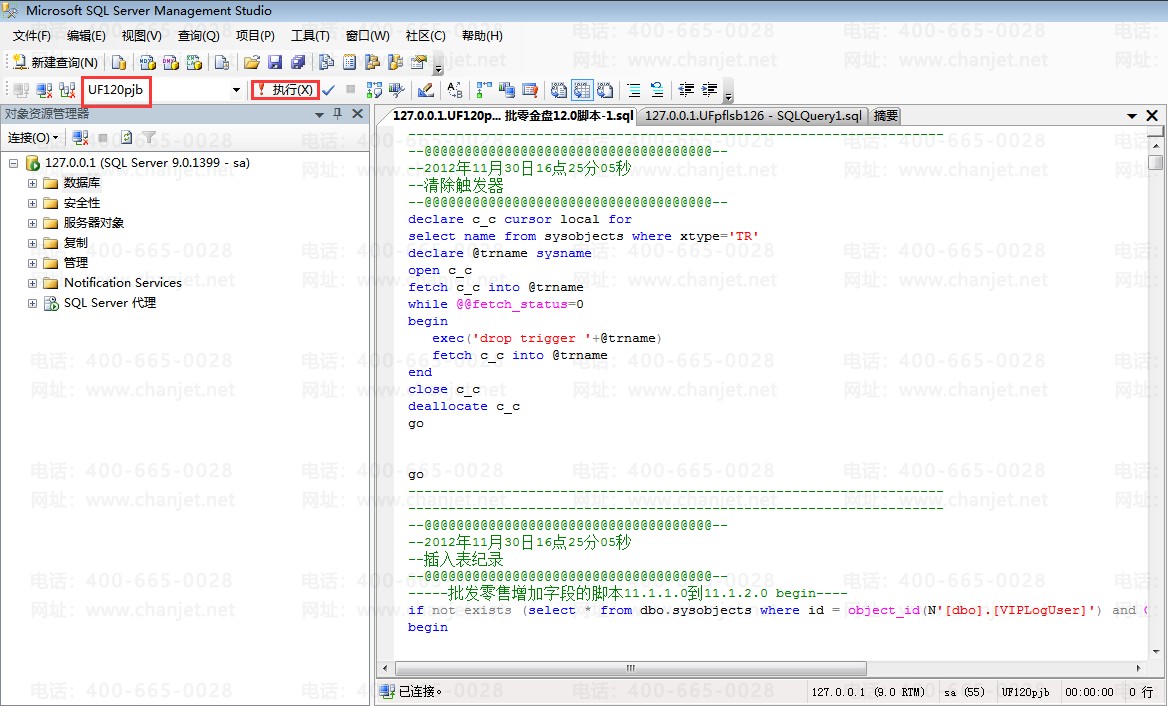Expand the SQL Server 代理 node
Viewport: 1168px width, 706px height.
coord(32,303)
